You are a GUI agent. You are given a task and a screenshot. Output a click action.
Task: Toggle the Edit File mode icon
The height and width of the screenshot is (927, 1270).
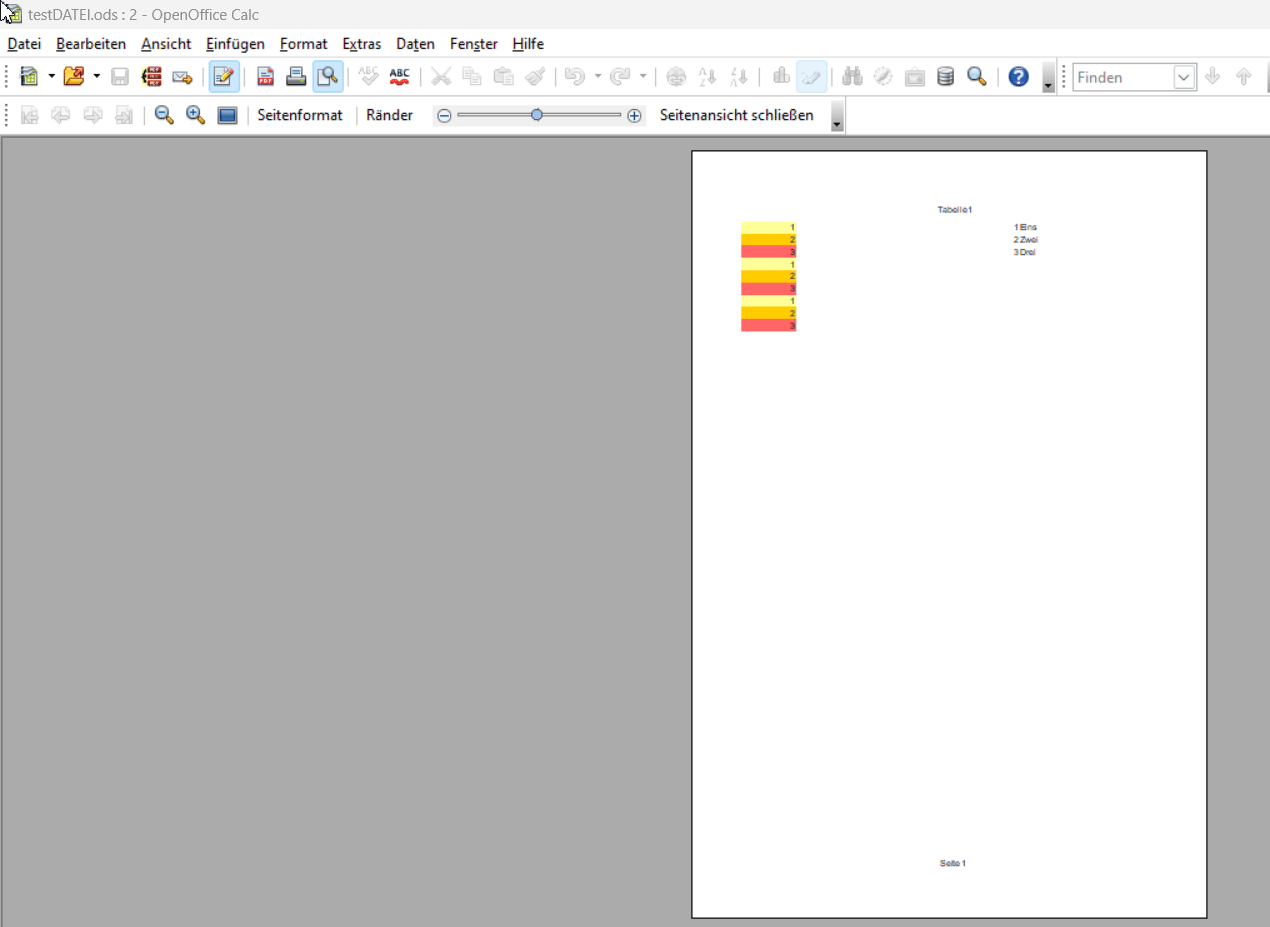click(224, 77)
